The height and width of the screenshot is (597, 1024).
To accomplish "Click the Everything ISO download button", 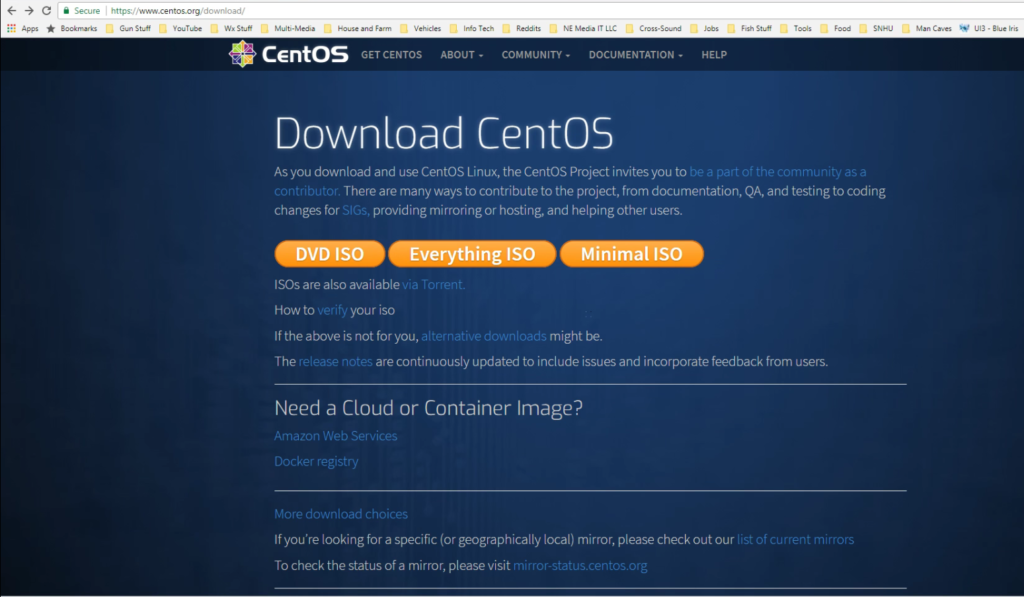I will 472,253.
